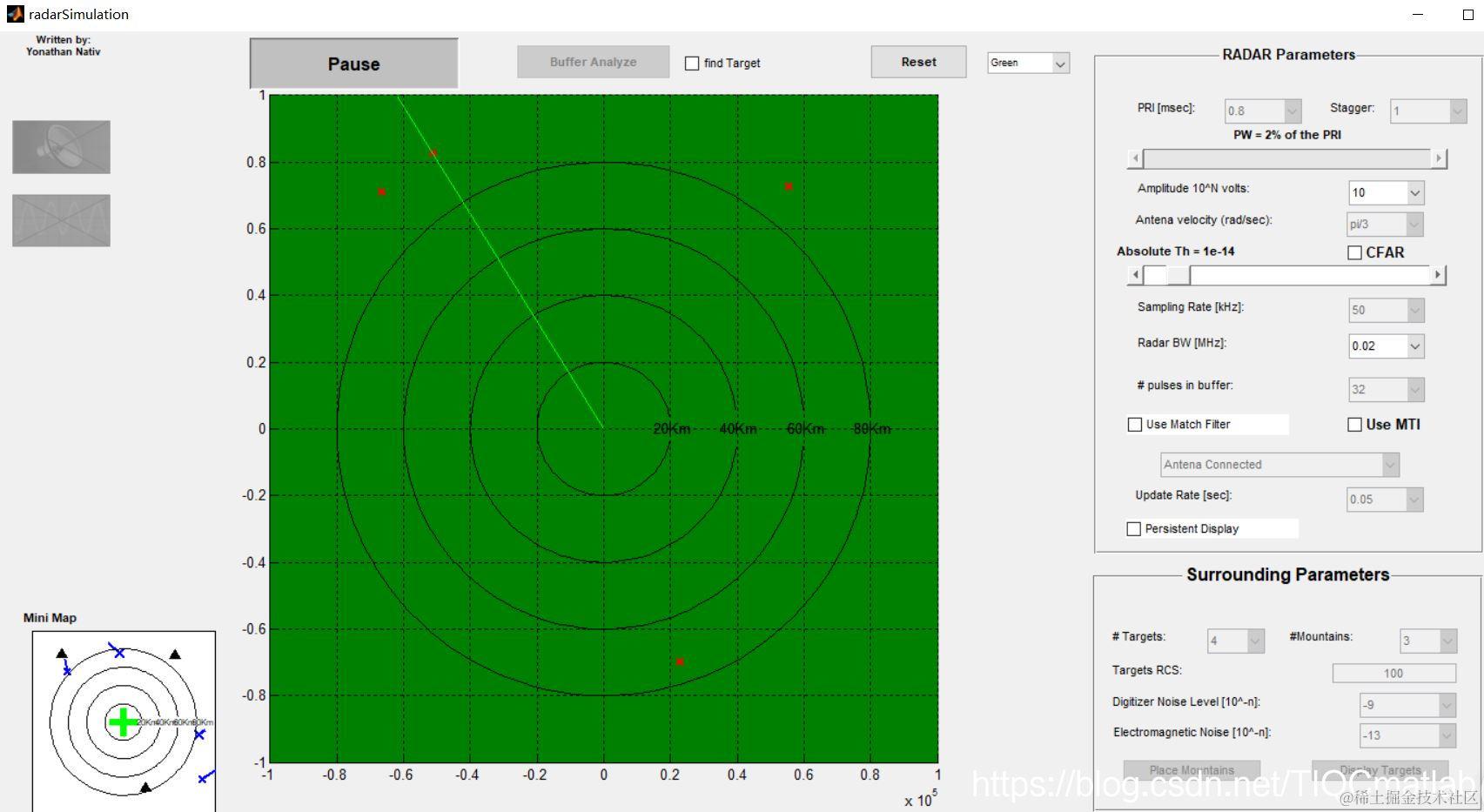Toggle the Persistent Display checkbox
1484x812 pixels.
click(x=1134, y=529)
